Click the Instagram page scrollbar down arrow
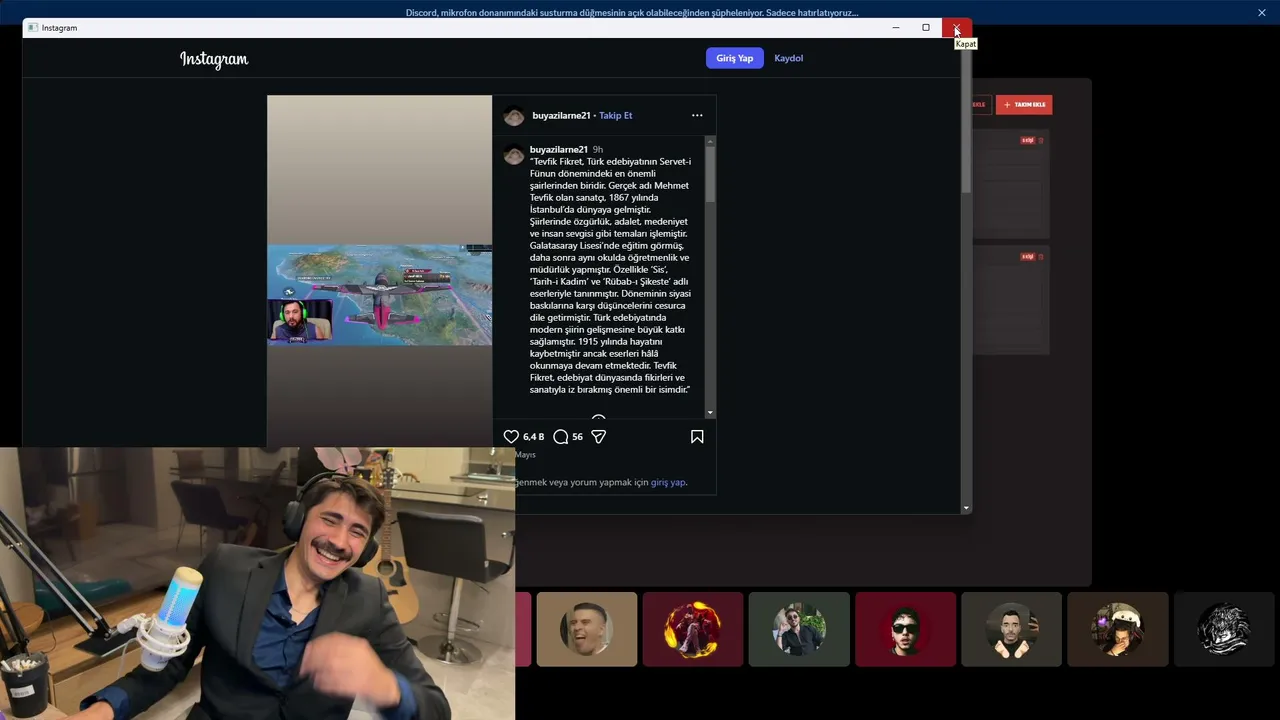1280x720 pixels. (x=966, y=508)
